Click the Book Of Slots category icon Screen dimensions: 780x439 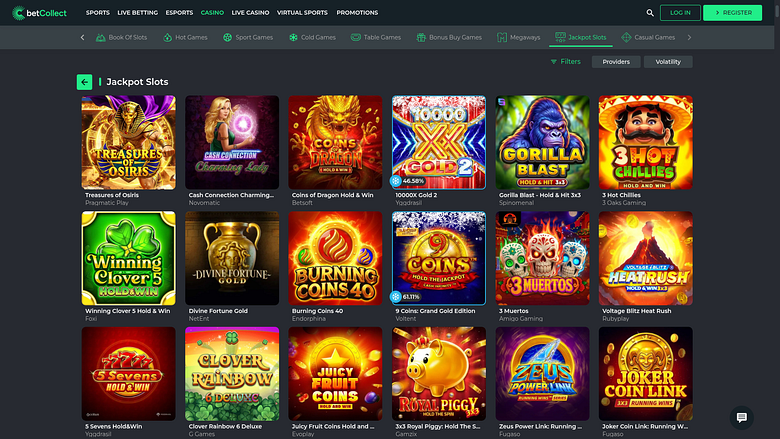point(100,37)
